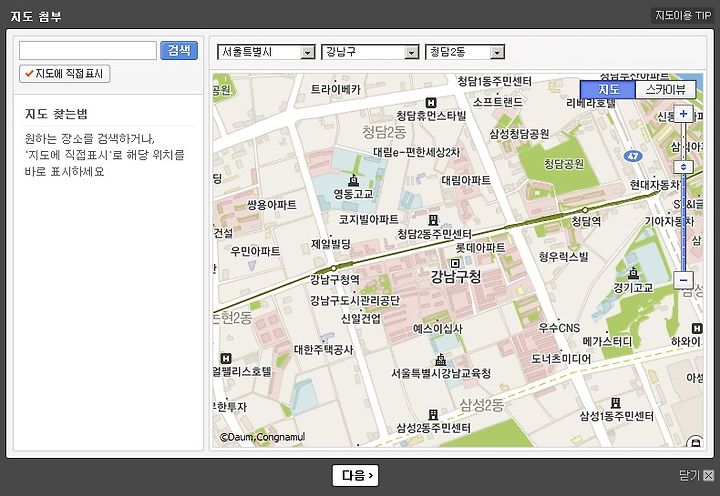Click the 코지빌아파트 label
This screenshot has height=496, width=720.
(368, 220)
